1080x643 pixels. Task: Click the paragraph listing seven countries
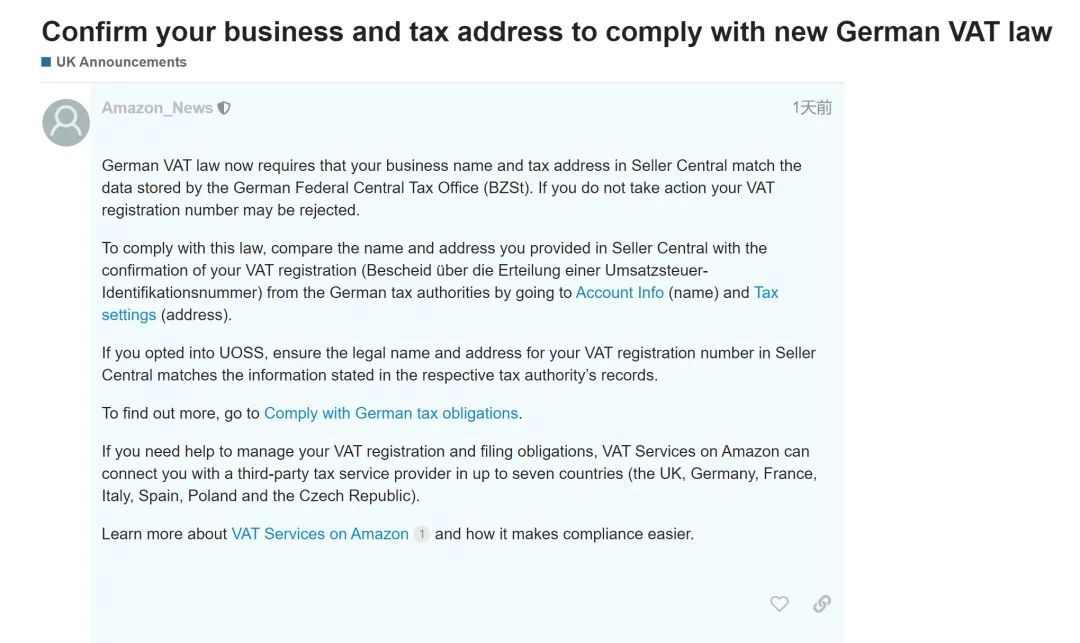tap(458, 473)
